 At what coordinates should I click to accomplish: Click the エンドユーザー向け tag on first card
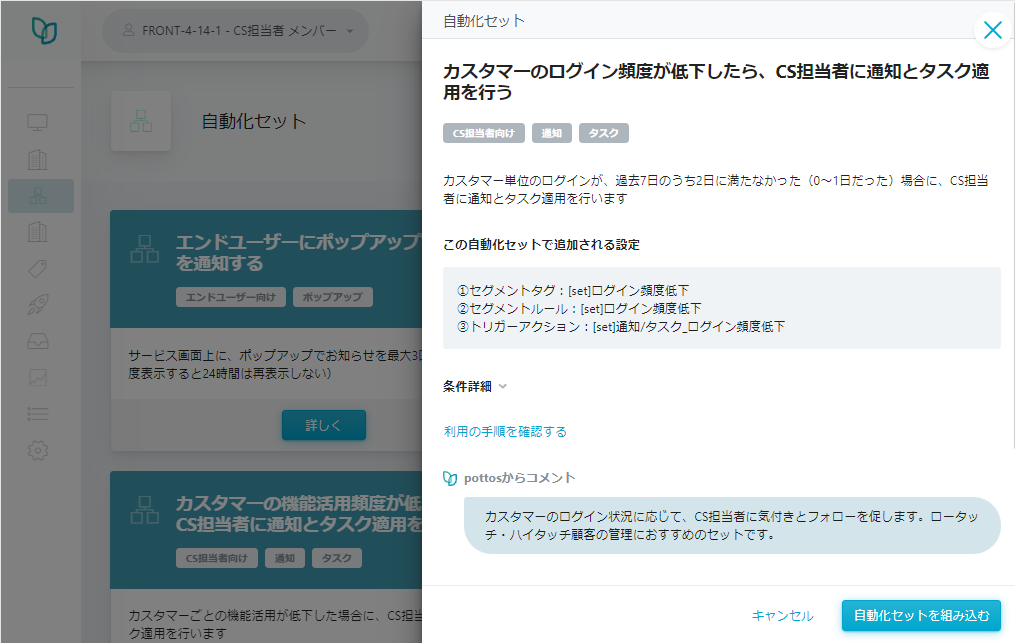[x=230, y=297]
